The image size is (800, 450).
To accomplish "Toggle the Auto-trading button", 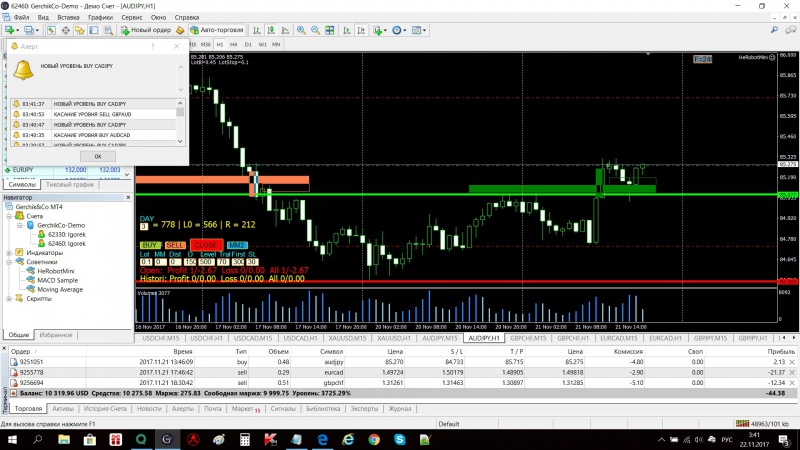I will (x=217, y=30).
